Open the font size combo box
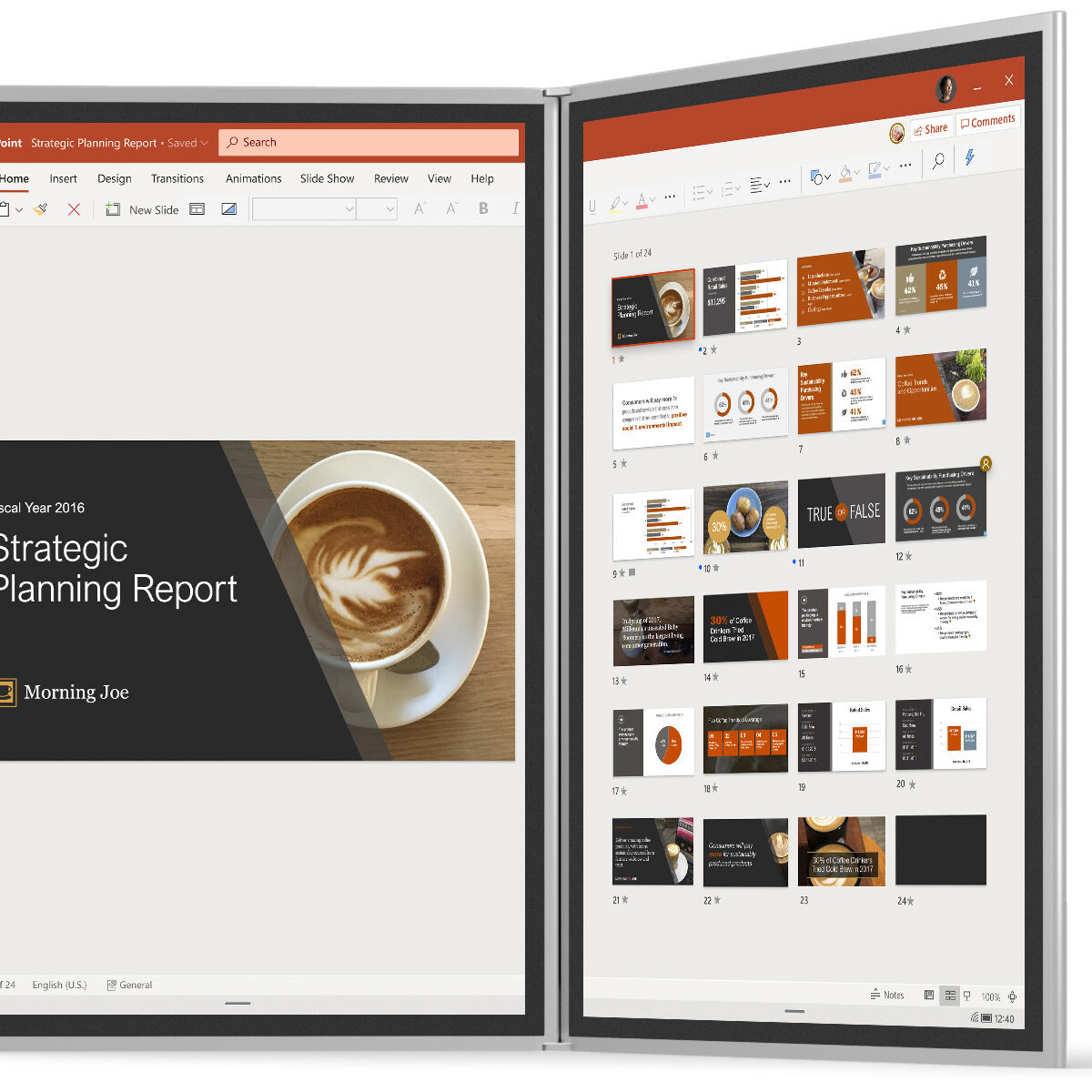Screen dimensions: 1092x1092 (x=377, y=209)
